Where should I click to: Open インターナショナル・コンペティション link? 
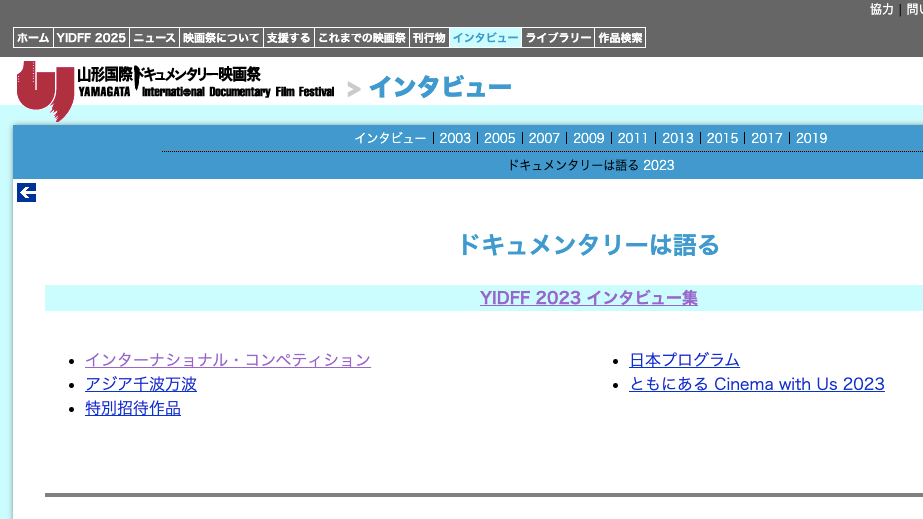pyautogui.click(x=228, y=360)
